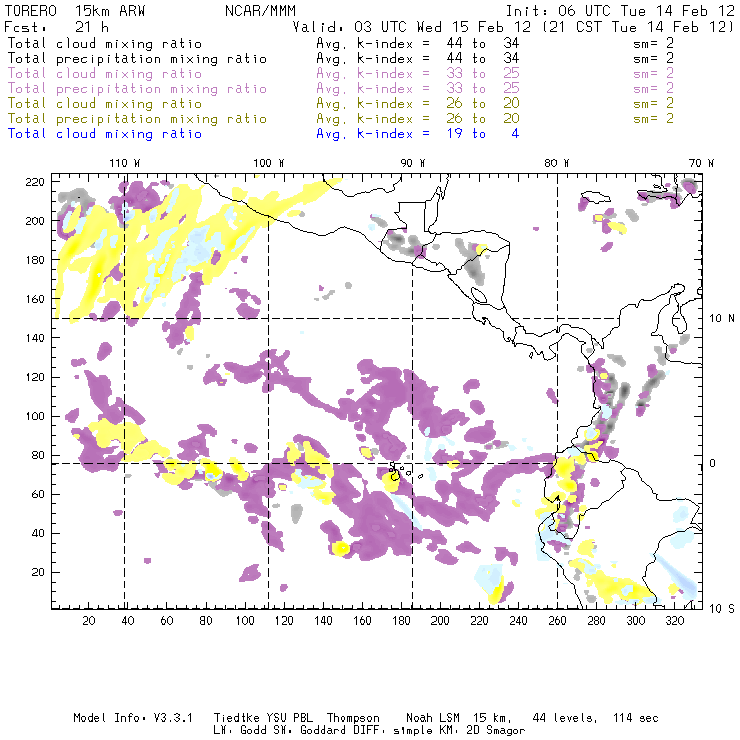Click the 'Tiedtke YSU PBL' footer text
Viewport: 740px width, 740px height.
coord(263,718)
